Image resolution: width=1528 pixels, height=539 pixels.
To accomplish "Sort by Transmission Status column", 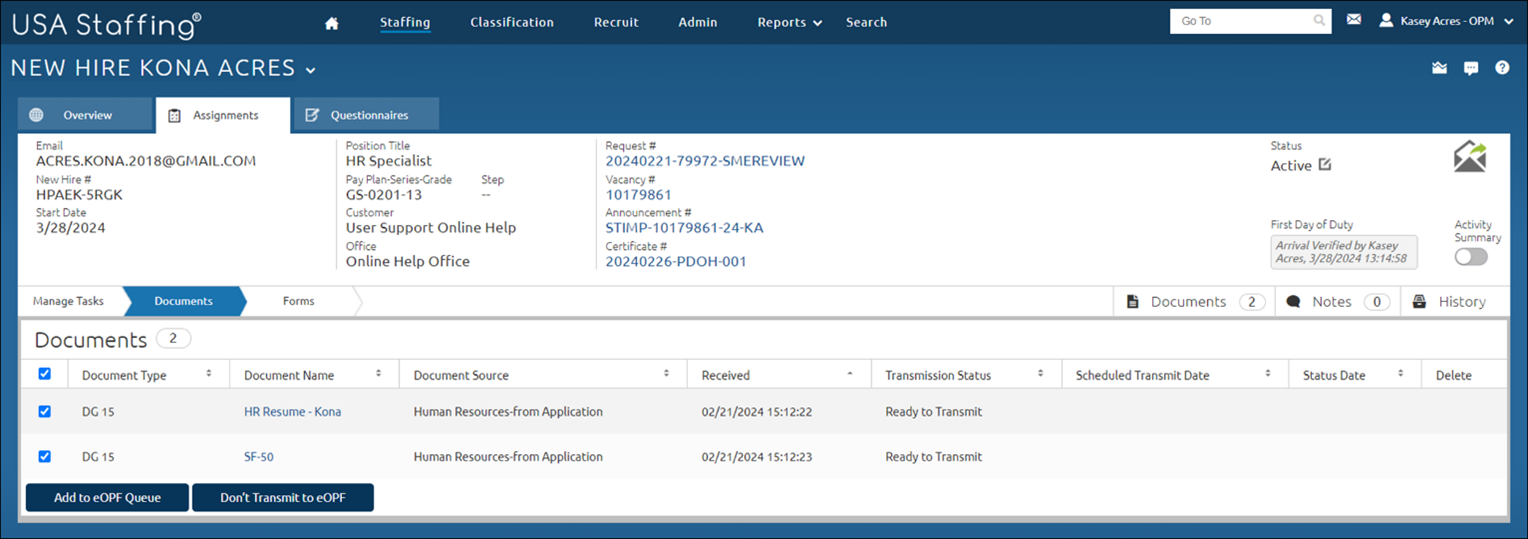I will [1040, 374].
